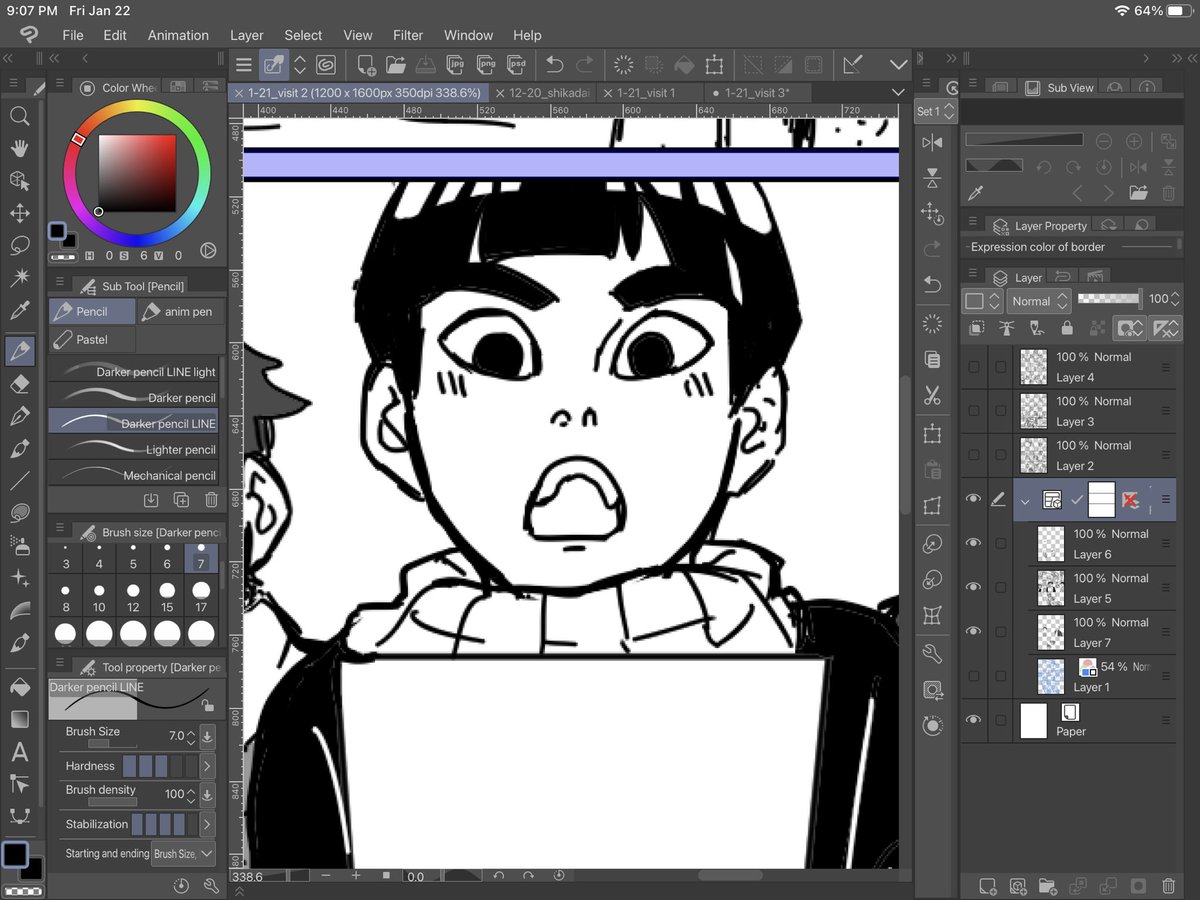Select the Pastel sub tool group
1200x900 pixels.
click(x=92, y=339)
